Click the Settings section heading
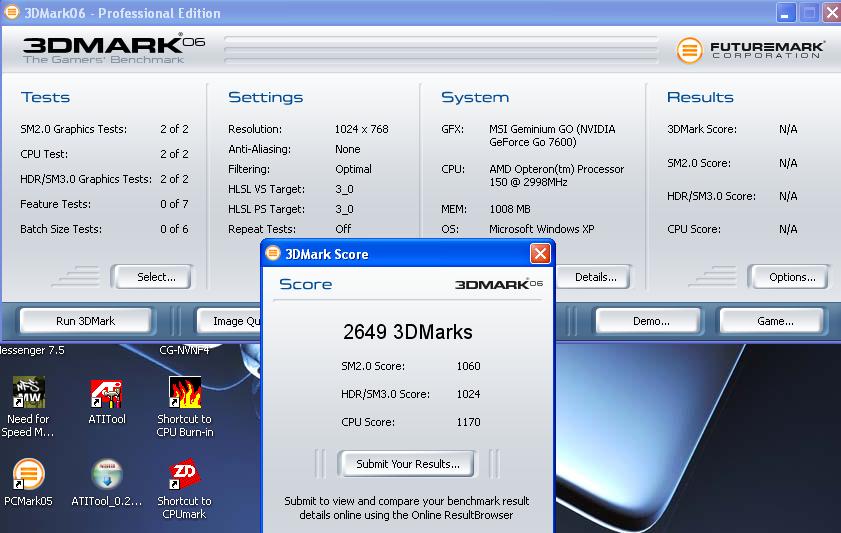Viewport: 841px width, 533px height. (x=265, y=97)
